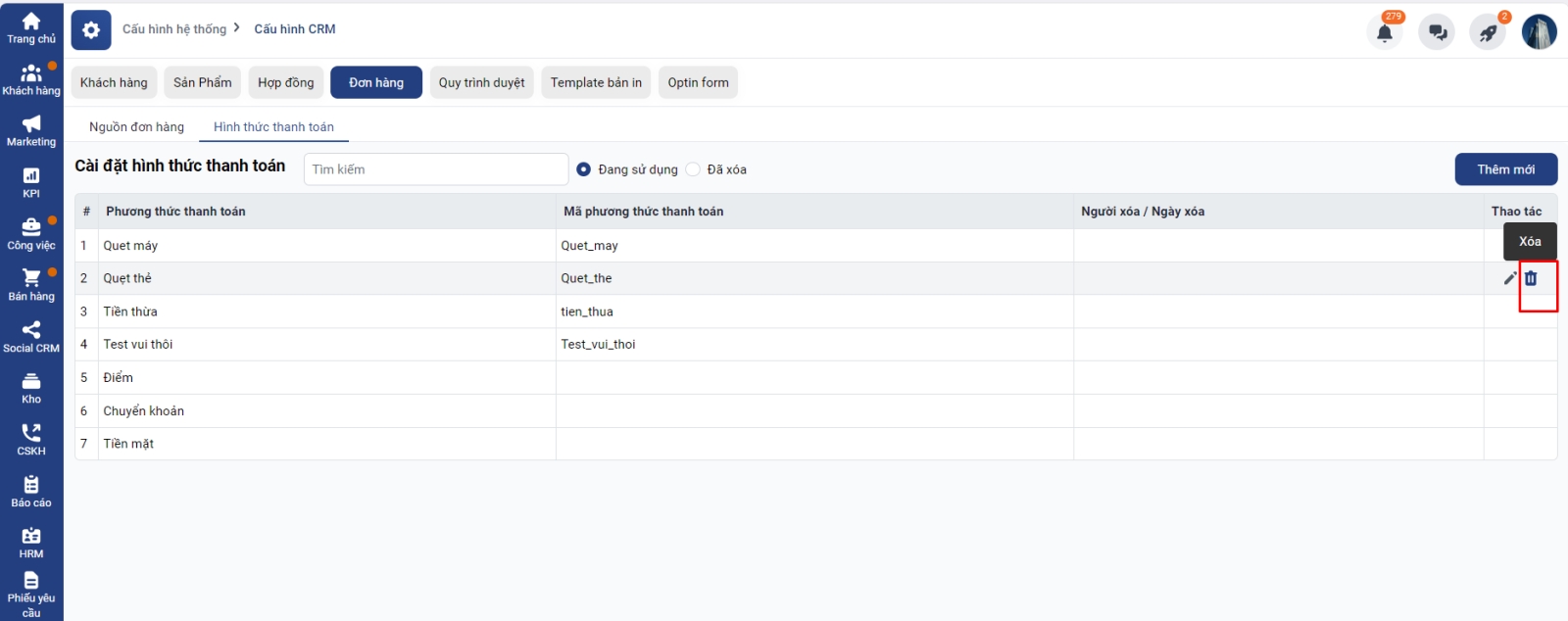Open user profile avatar menu
Screen dimensions: 1568x621
pos(1539,32)
